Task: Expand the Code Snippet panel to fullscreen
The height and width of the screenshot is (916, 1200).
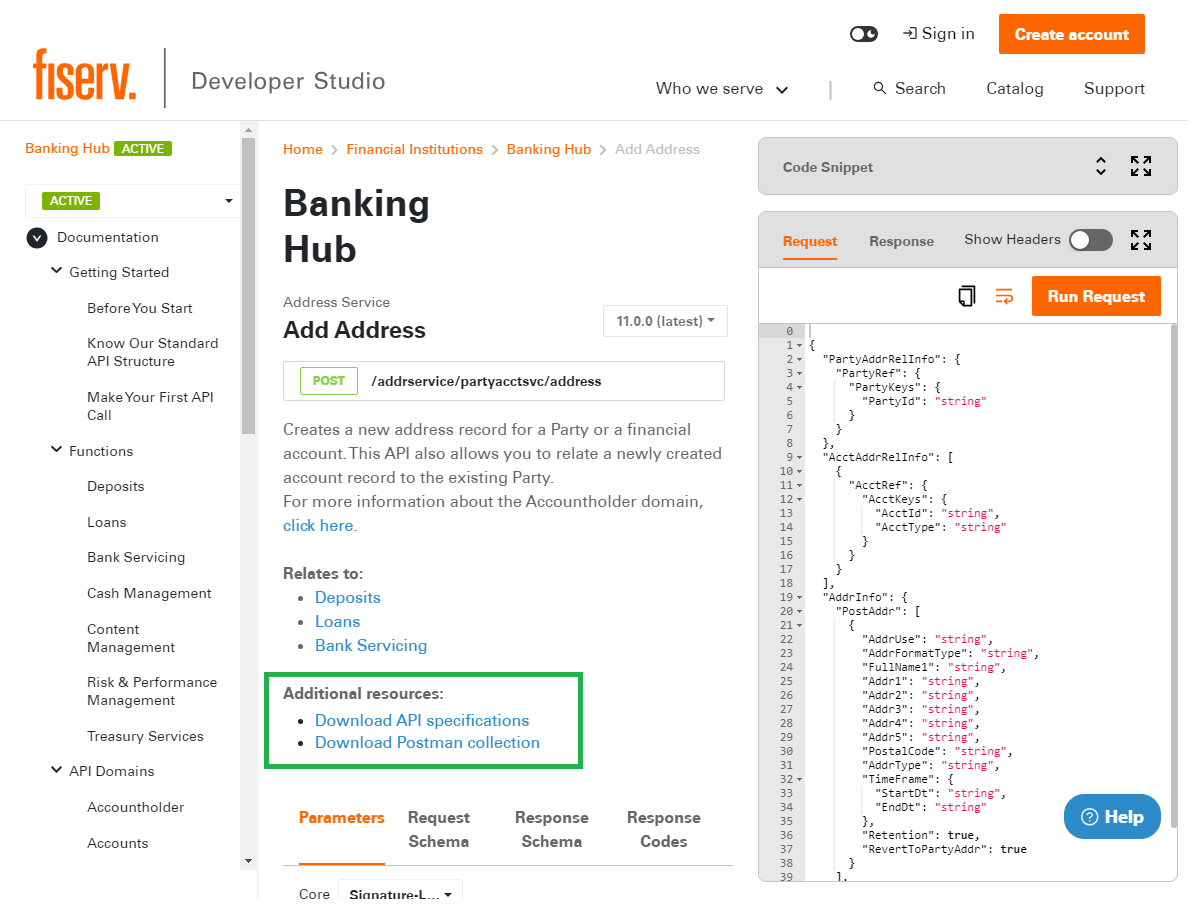Action: pos(1141,167)
